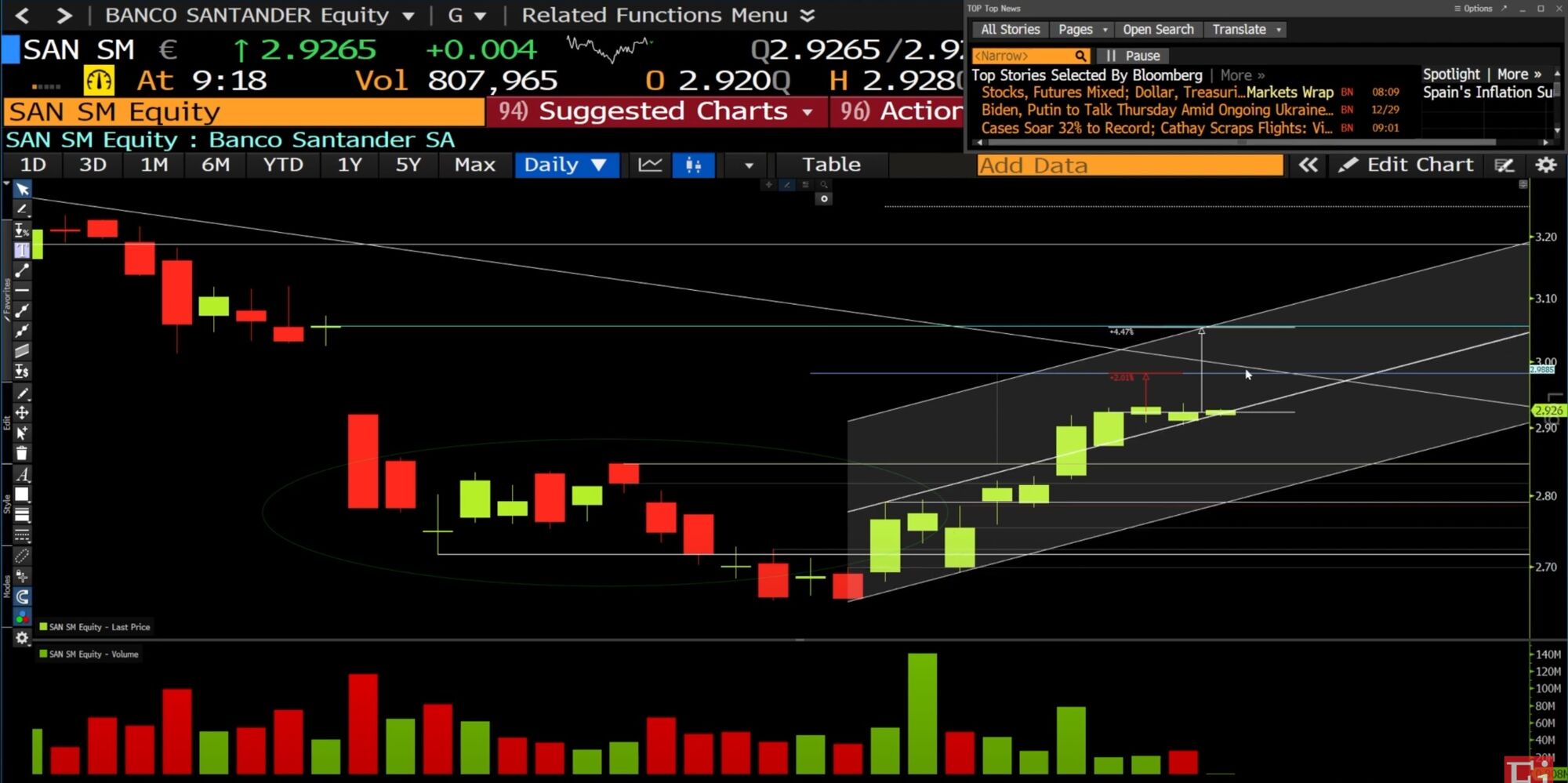Open the Translate dropdown in Top News
1568x783 pixels.
(1246, 30)
